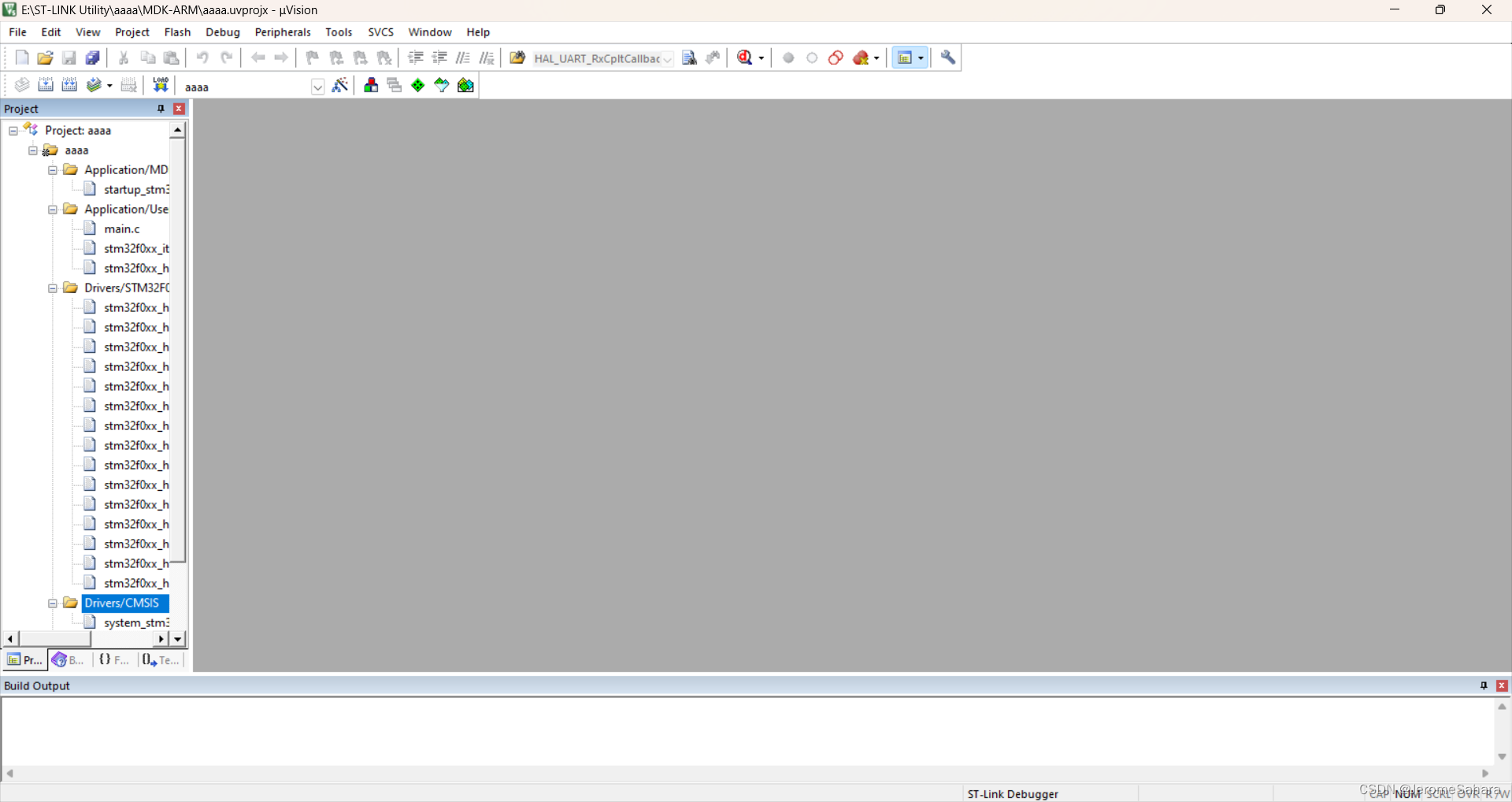The height and width of the screenshot is (802, 1512).
Task: Comment selection with the comment icon
Action: tap(463, 58)
